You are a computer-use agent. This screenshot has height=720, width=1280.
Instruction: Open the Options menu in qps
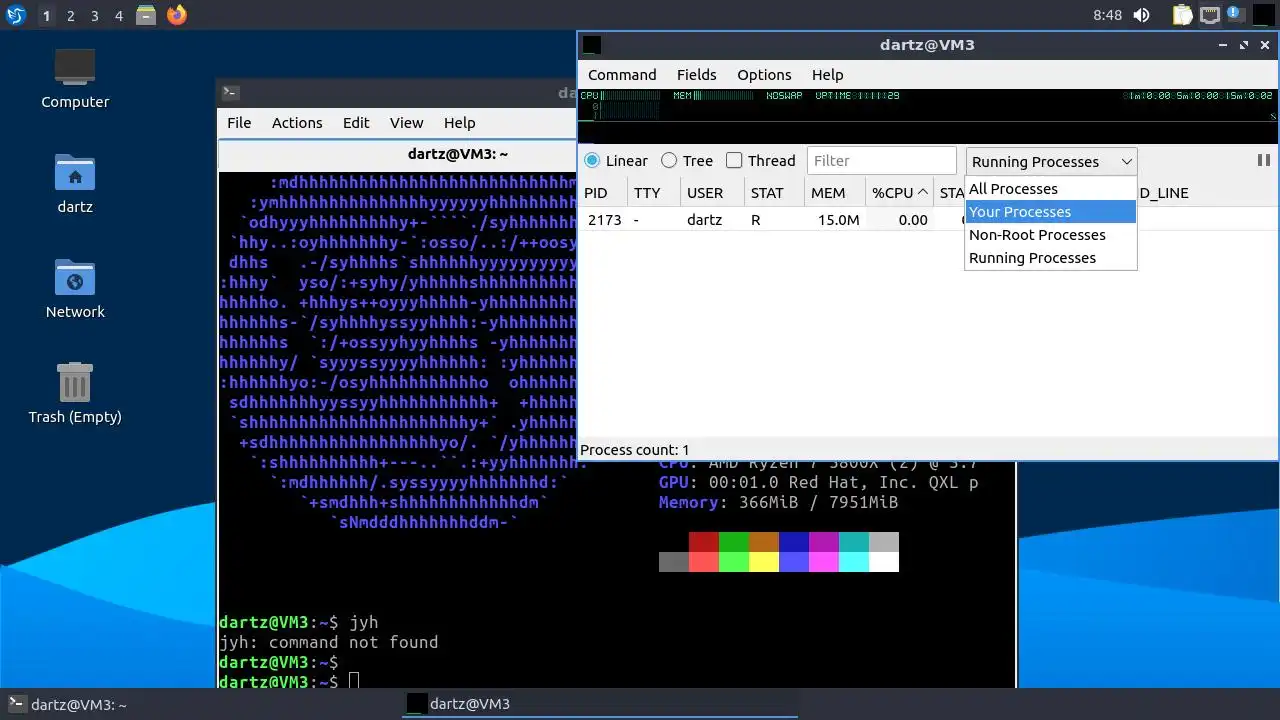coord(764,75)
